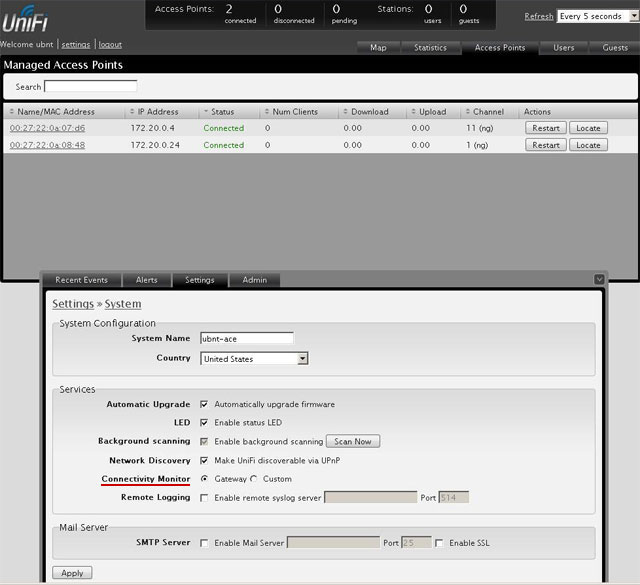
Task: Sort by the Name/MAC Address column icon
Action: (13, 112)
